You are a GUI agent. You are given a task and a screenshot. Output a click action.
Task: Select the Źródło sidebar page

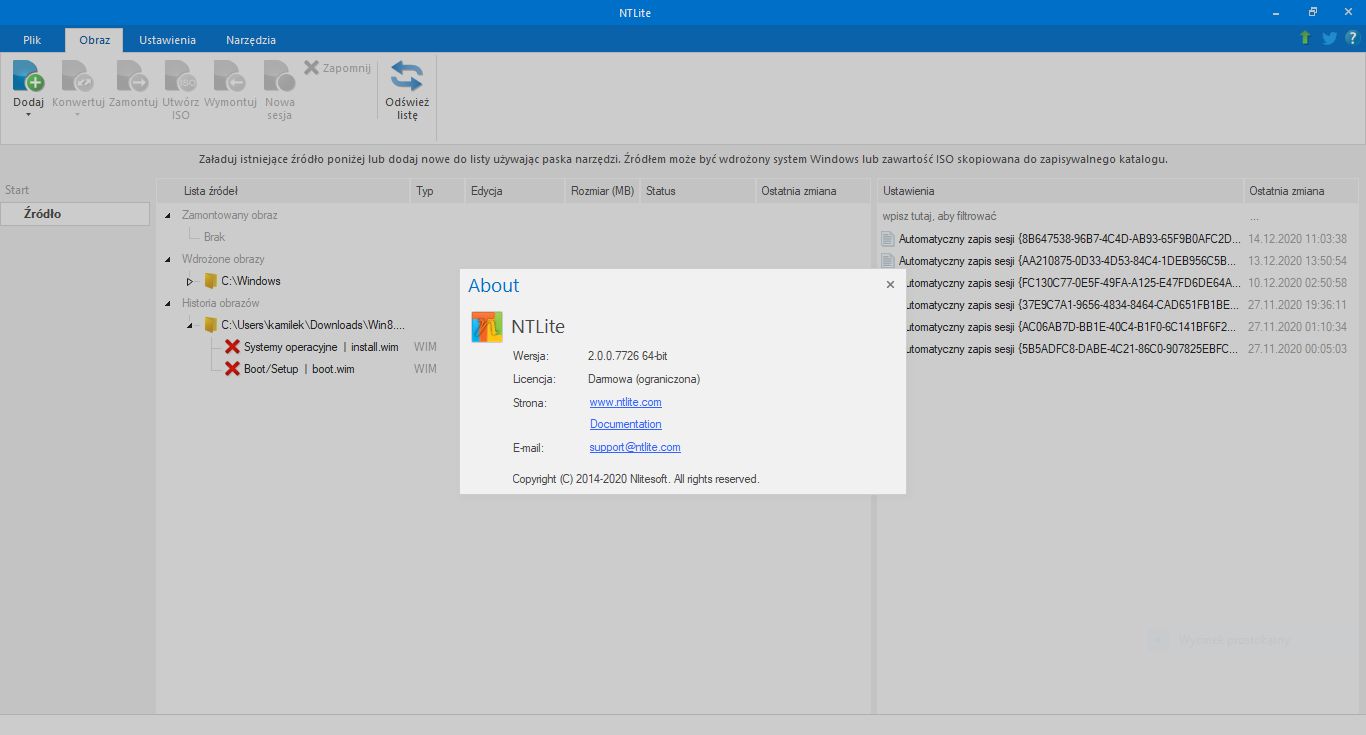click(x=75, y=214)
